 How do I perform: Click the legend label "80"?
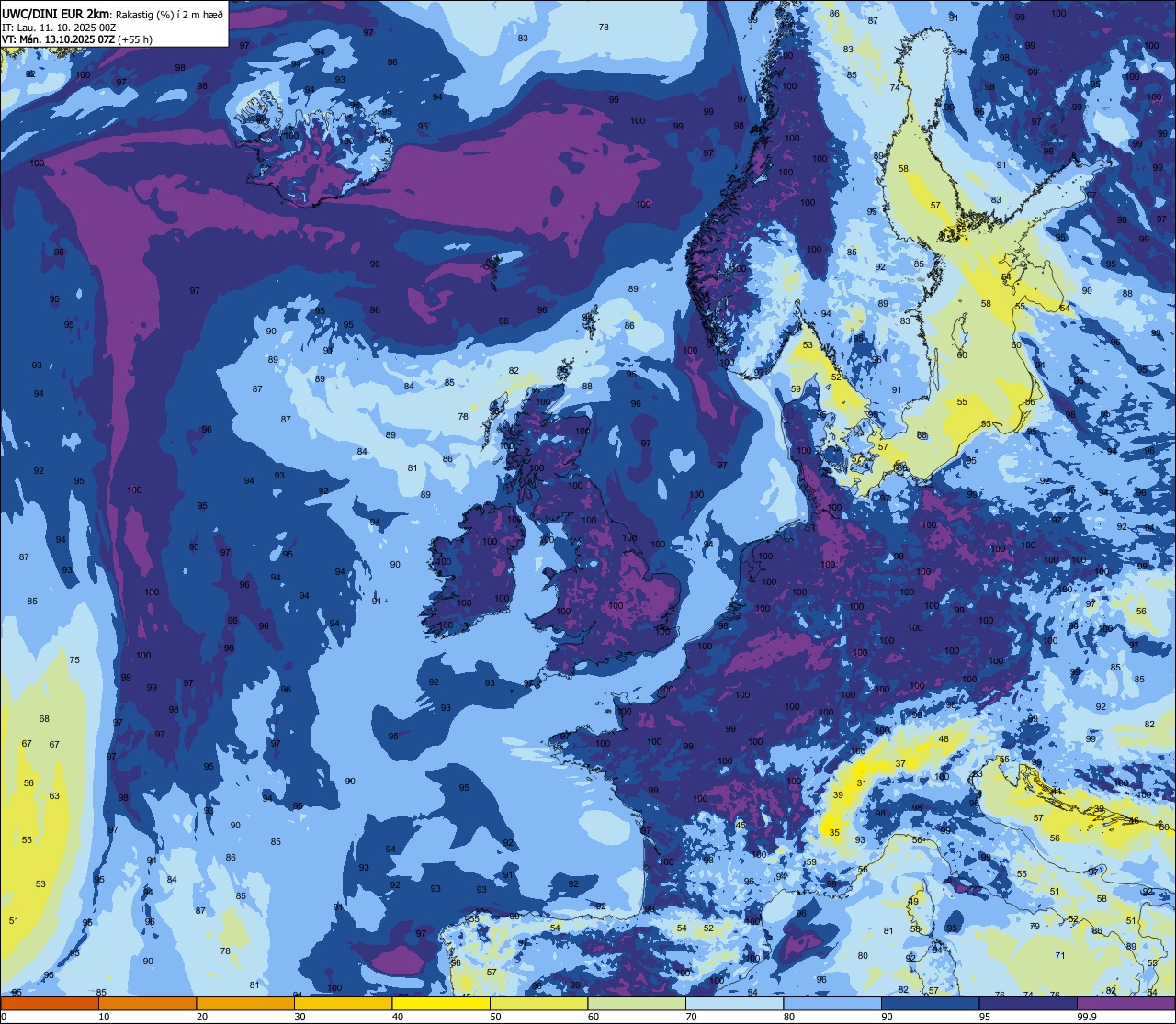tap(789, 1017)
